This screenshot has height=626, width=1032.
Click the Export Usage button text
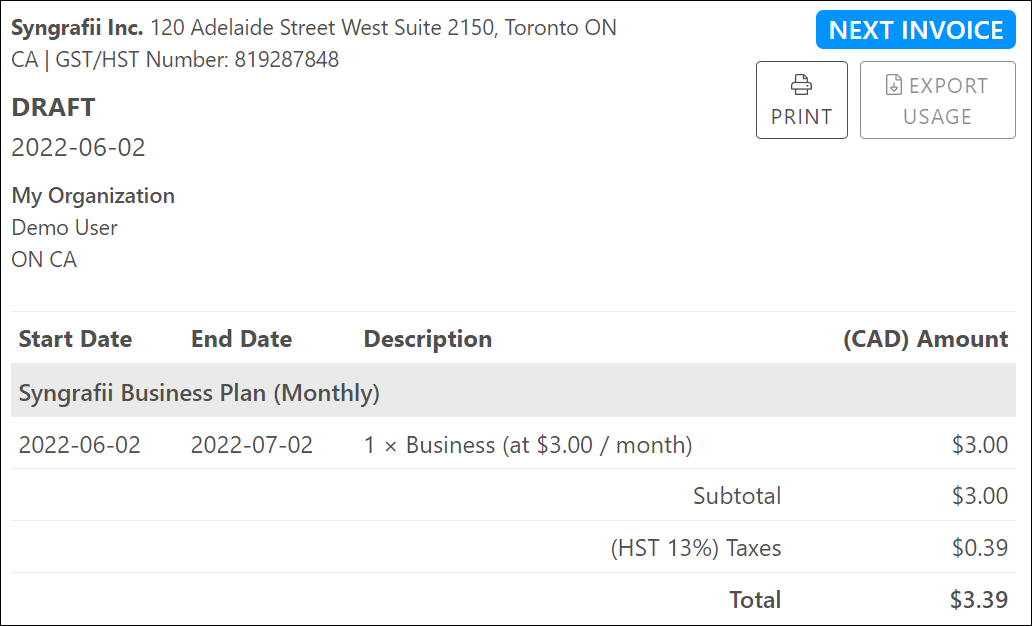(937, 101)
